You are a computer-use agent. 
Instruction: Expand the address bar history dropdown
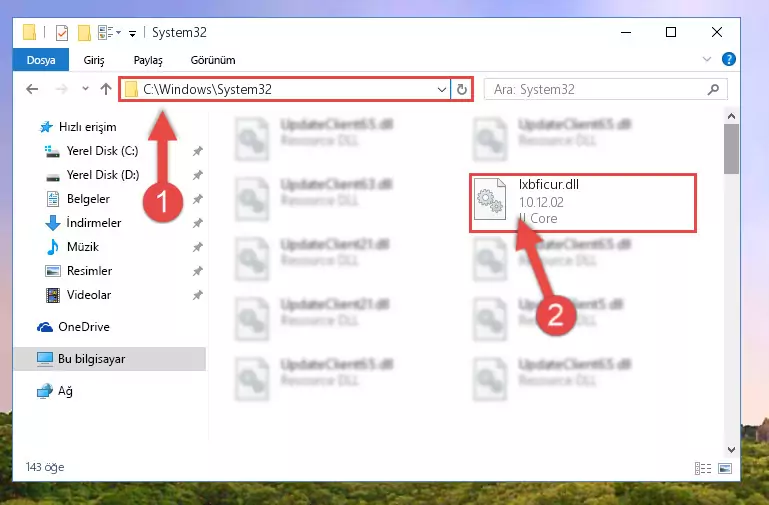point(441,89)
